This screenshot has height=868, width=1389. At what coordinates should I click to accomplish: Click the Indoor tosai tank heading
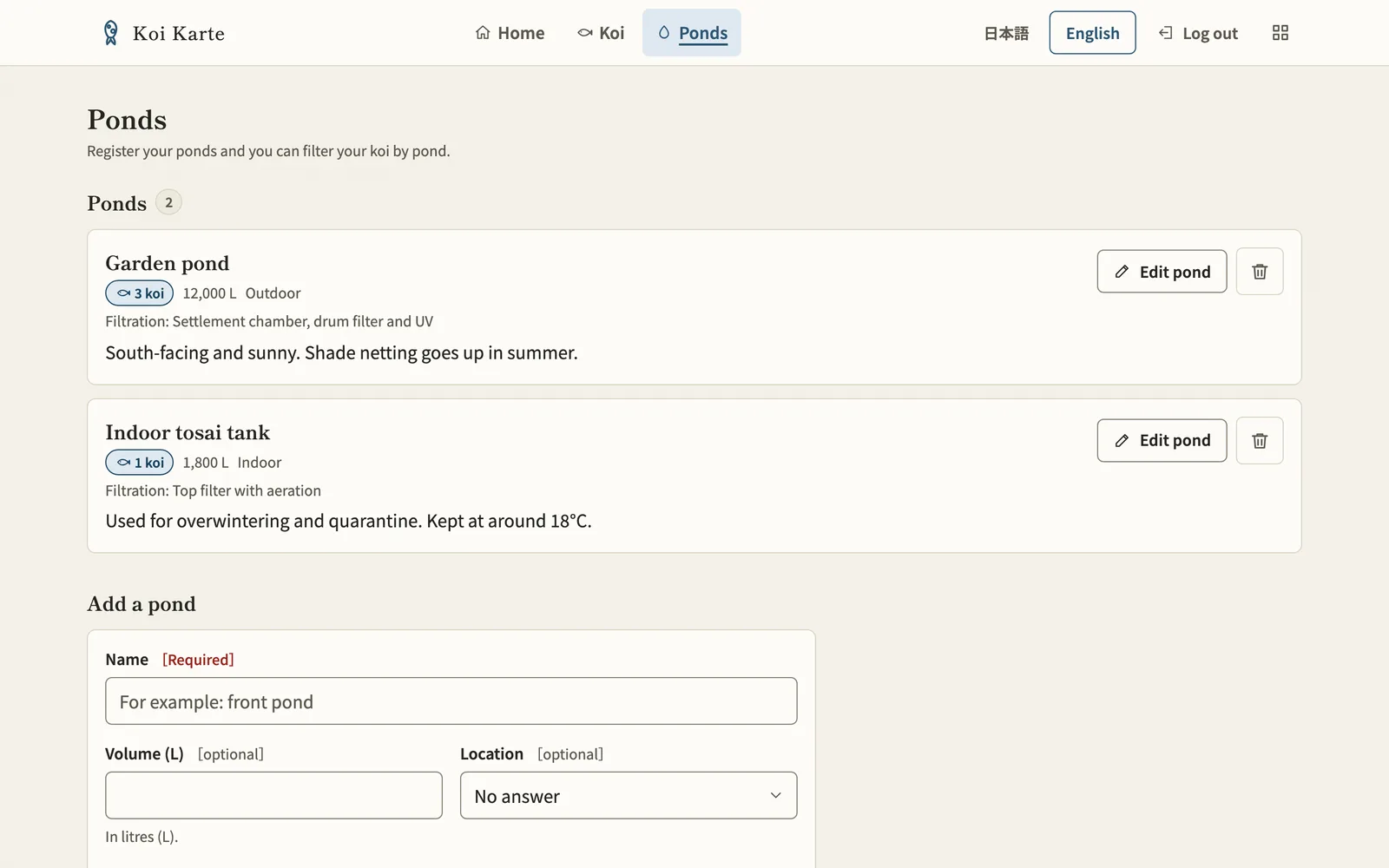pyautogui.click(x=188, y=432)
